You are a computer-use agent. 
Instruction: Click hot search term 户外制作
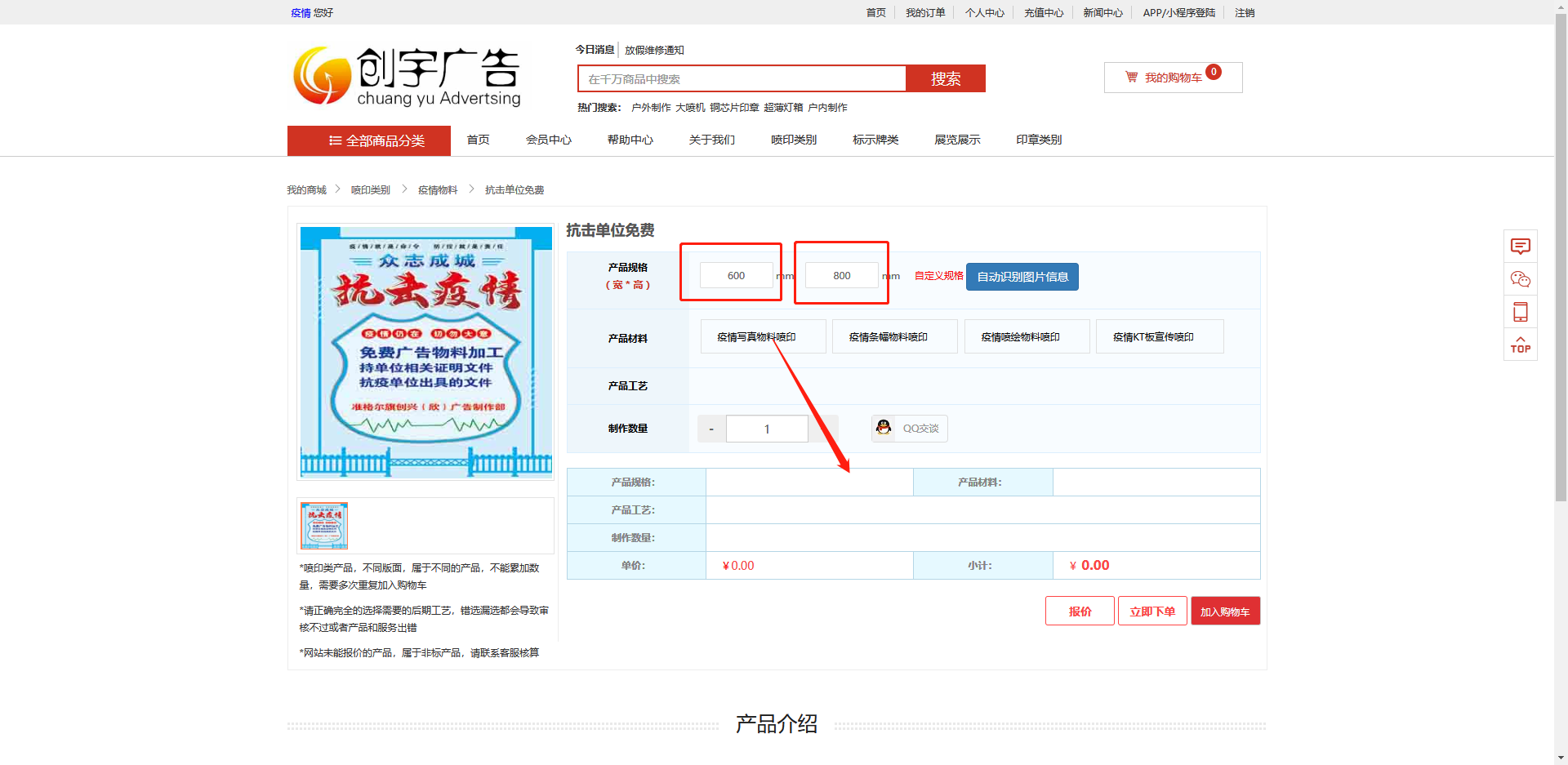[651, 107]
